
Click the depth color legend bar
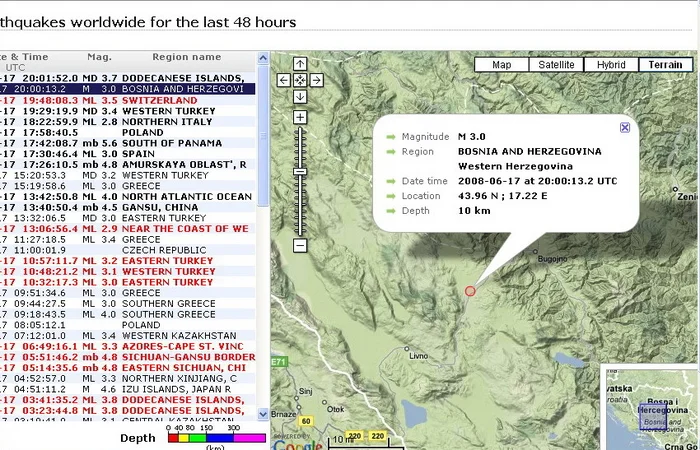pyautogui.click(x=217, y=438)
